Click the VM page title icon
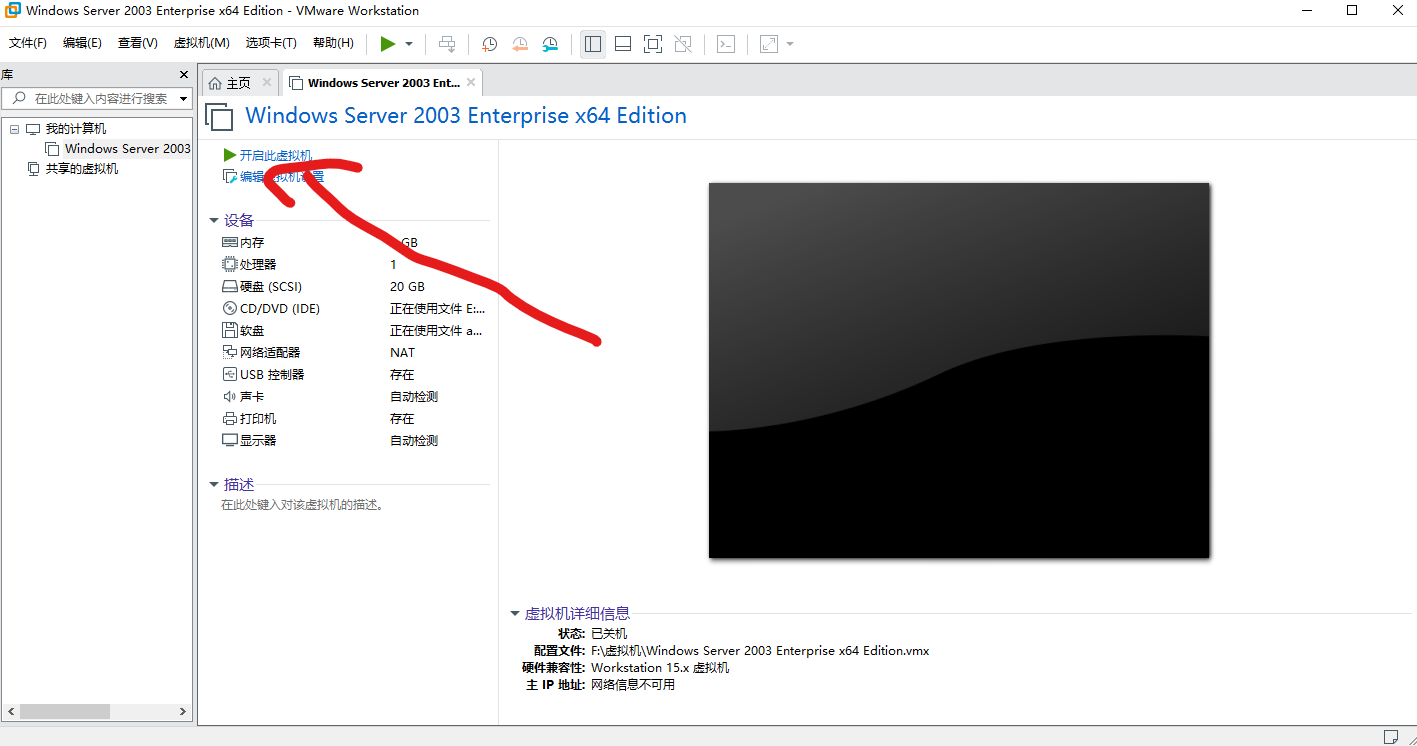Screen dimensions: 1417x746 220,116
